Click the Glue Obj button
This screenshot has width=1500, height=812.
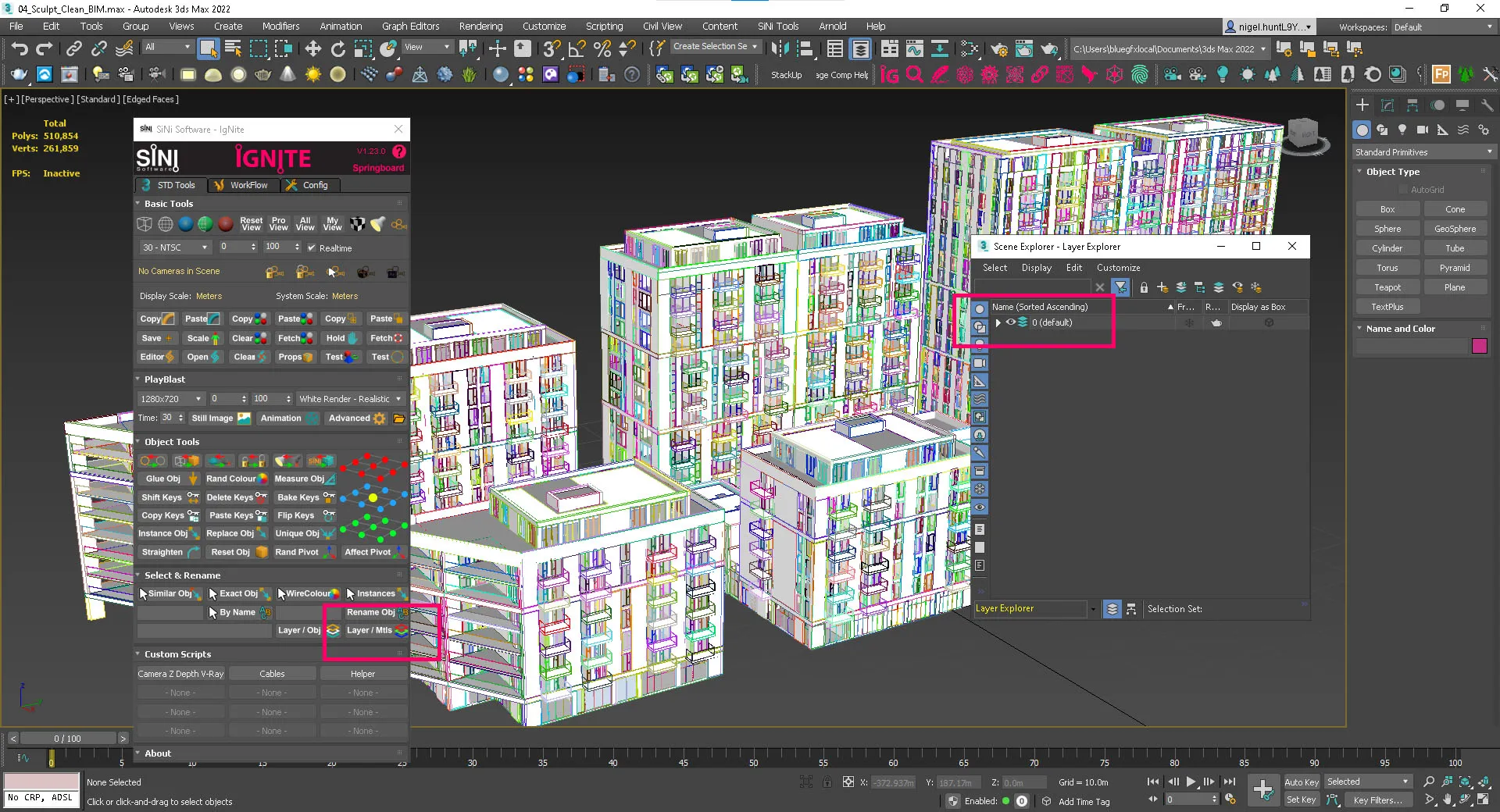tap(169, 479)
